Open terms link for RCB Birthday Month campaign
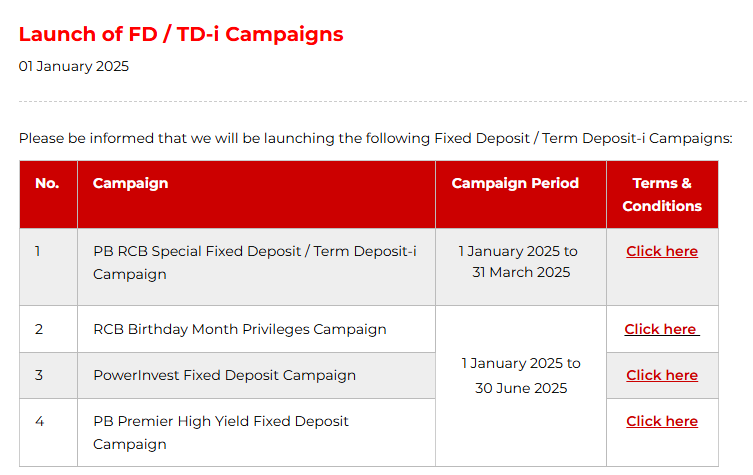Screen dimensions: 753x475 (661, 329)
